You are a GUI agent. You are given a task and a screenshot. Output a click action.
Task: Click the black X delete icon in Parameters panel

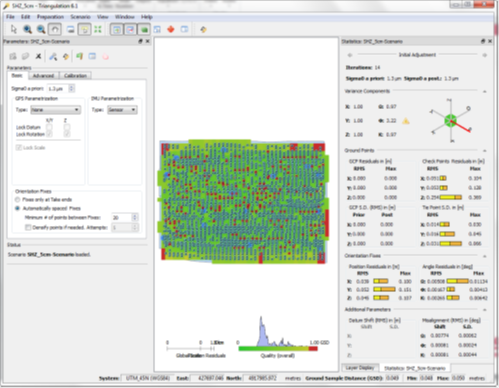coord(38,56)
